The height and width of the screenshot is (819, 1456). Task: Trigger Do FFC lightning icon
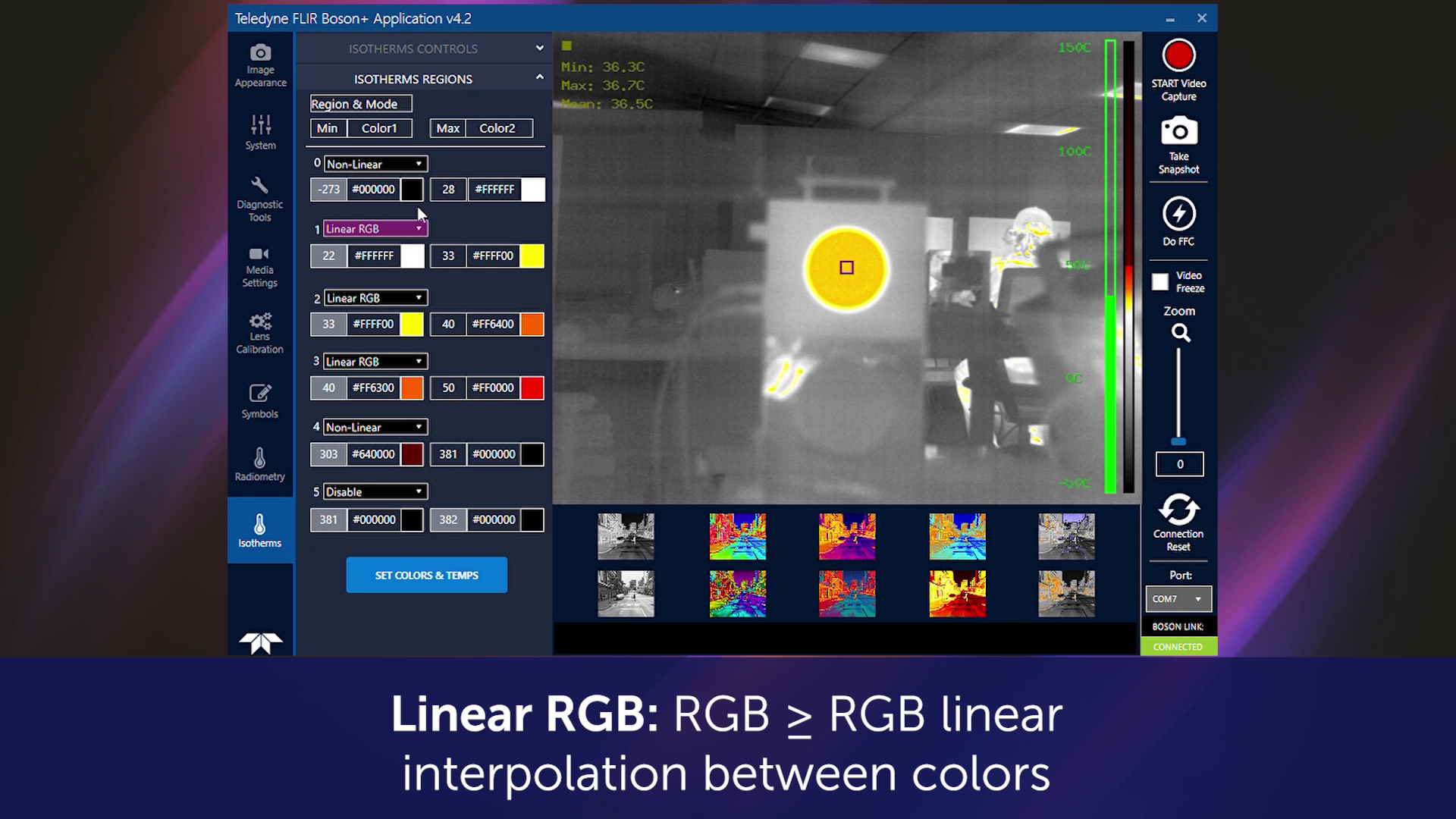click(1178, 214)
